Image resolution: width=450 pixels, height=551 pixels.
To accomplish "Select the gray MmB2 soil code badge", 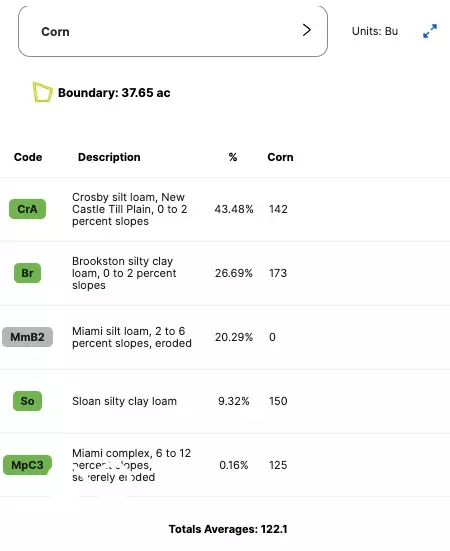I will (x=27, y=337).
